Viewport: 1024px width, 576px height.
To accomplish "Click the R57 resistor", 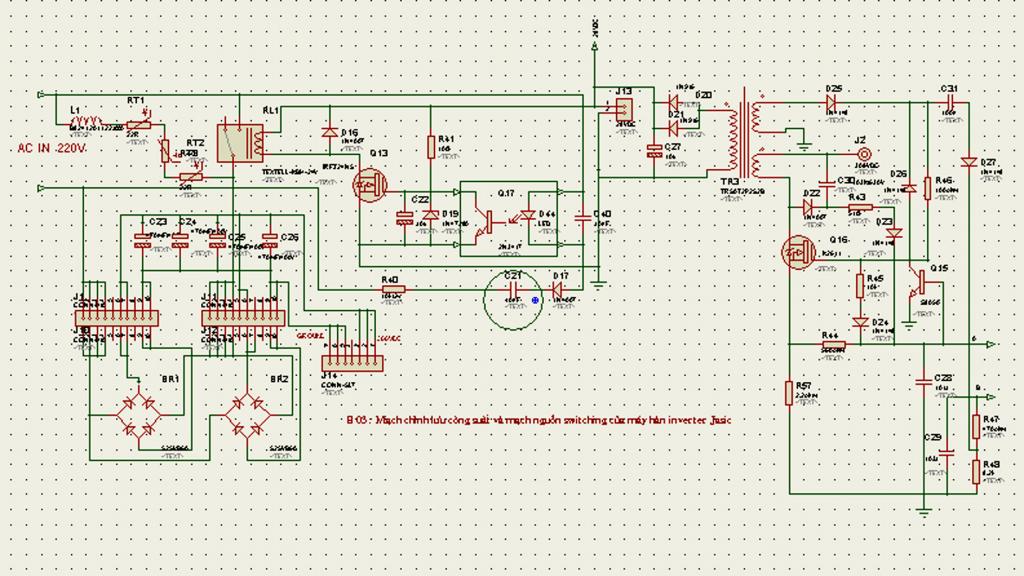I will [789, 393].
